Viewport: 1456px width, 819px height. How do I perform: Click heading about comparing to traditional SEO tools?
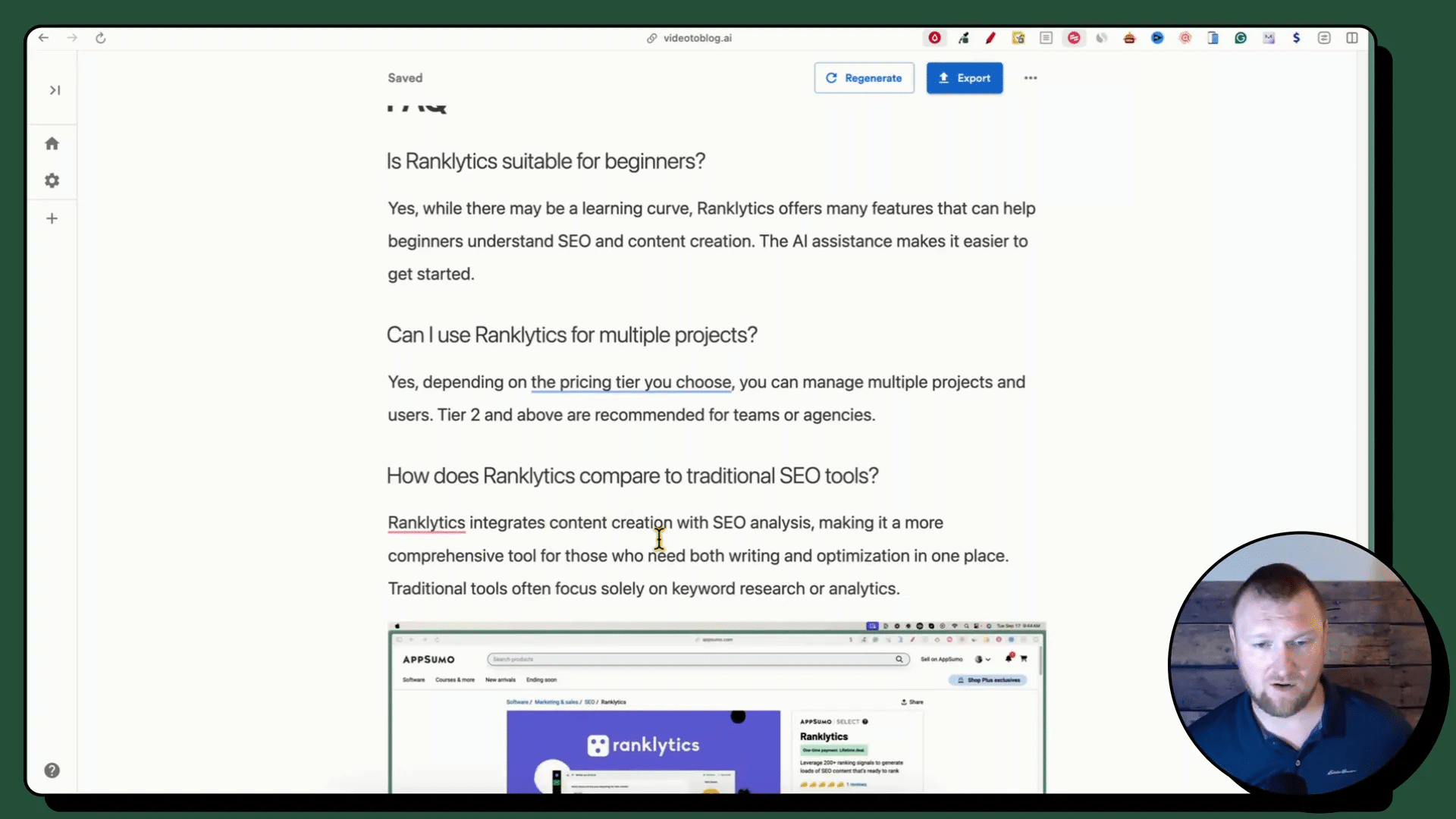tap(632, 476)
